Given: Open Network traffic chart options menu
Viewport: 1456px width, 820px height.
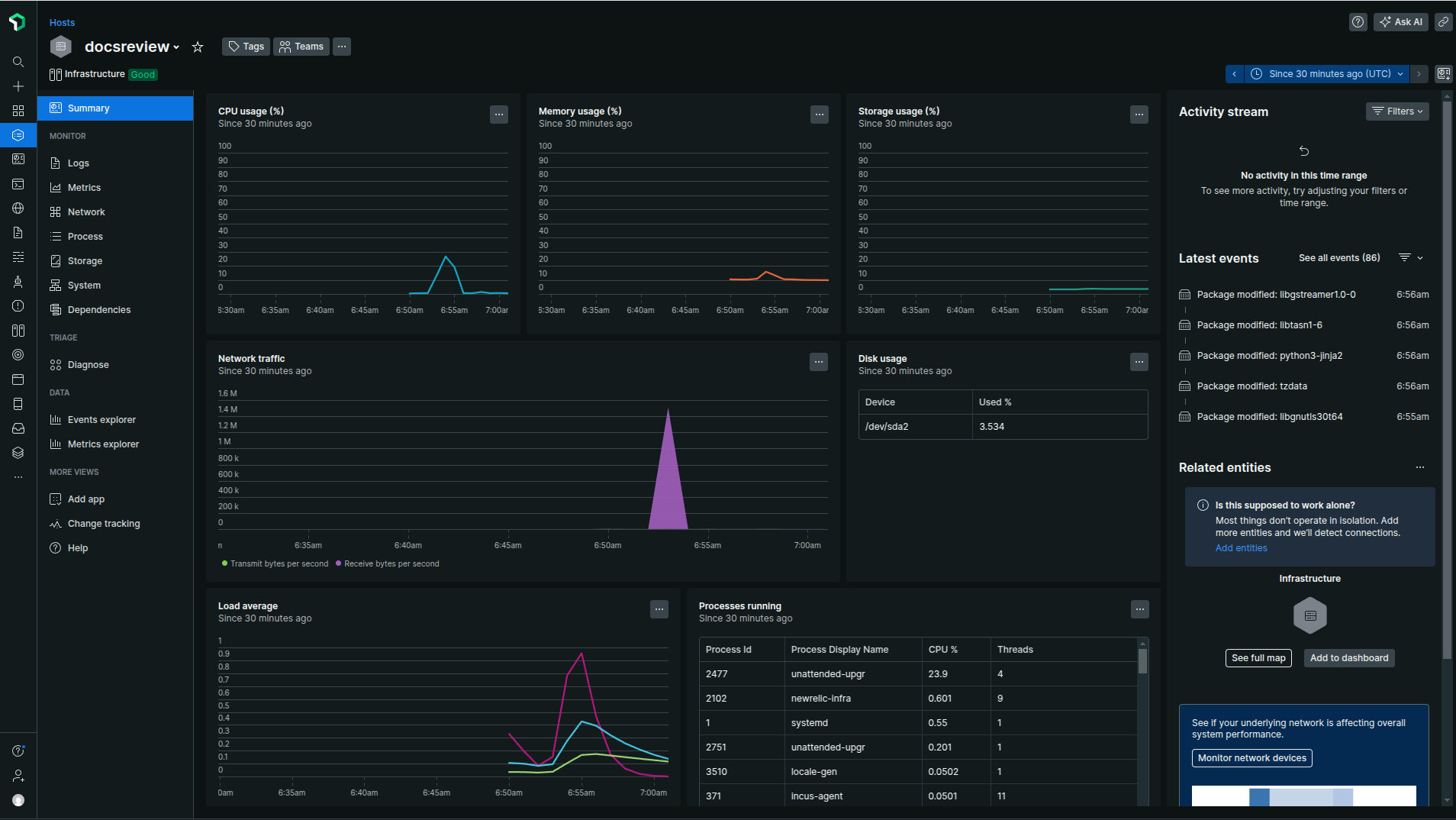Looking at the screenshot, I should 819,362.
